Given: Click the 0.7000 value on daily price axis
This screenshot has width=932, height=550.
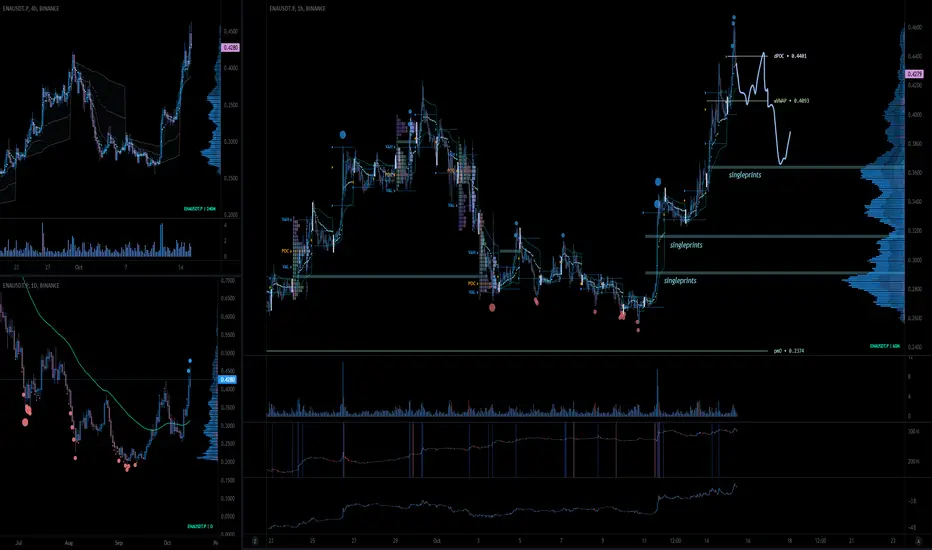Looking at the screenshot, I should 227,281.
